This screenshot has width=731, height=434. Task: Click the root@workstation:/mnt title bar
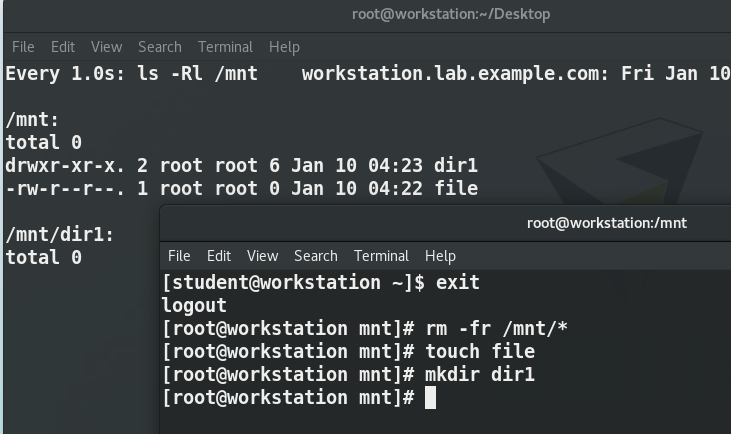click(607, 223)
